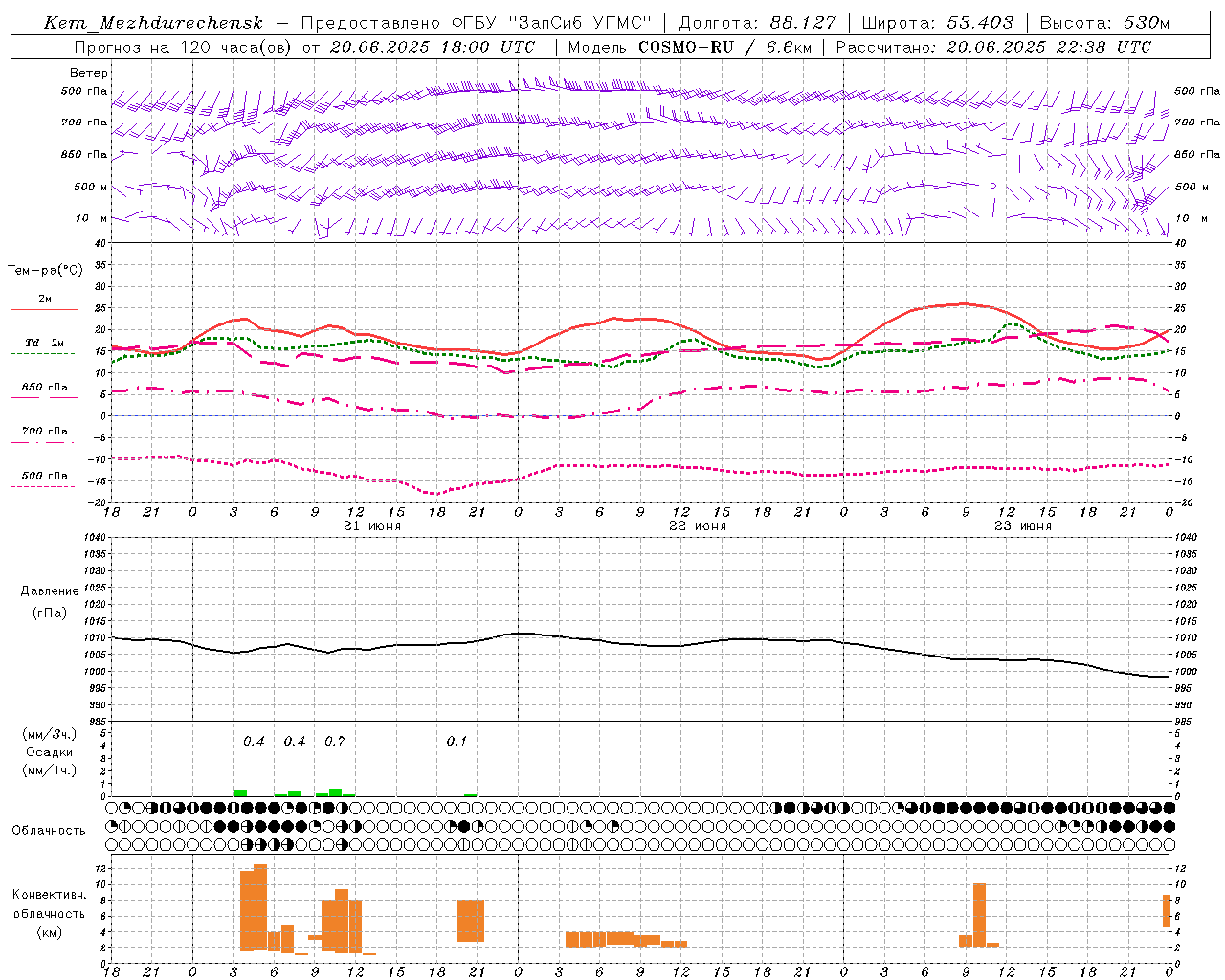
Task: Click the 0.1 precipitation value
Action: tap(457, 741)
